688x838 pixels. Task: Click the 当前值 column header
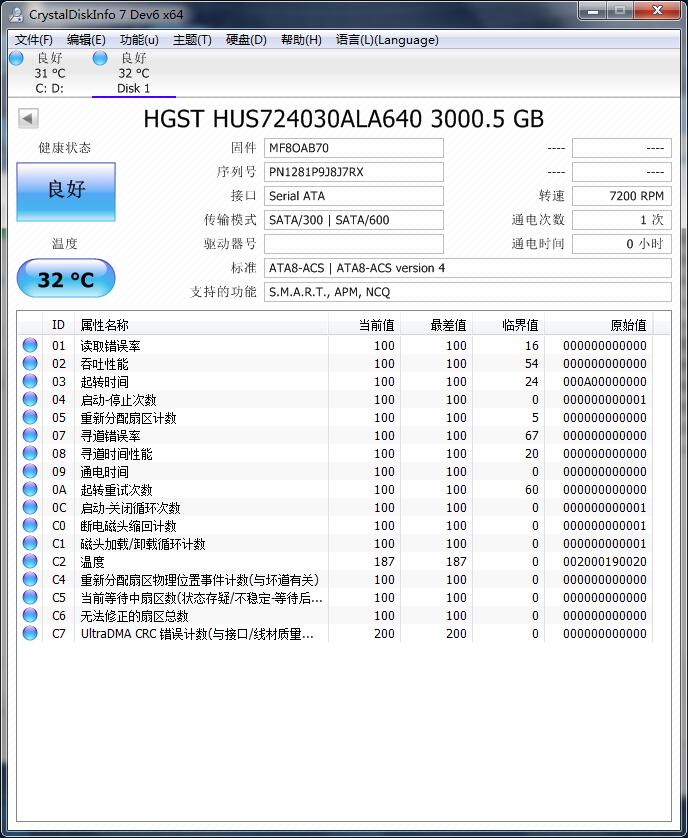coord(364,325)
